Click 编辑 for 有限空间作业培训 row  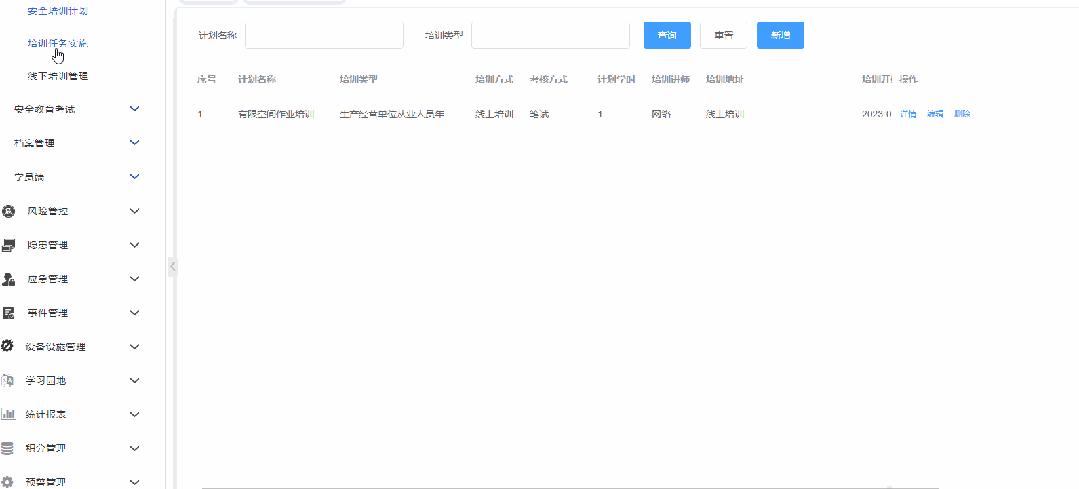tap(934, 114)
